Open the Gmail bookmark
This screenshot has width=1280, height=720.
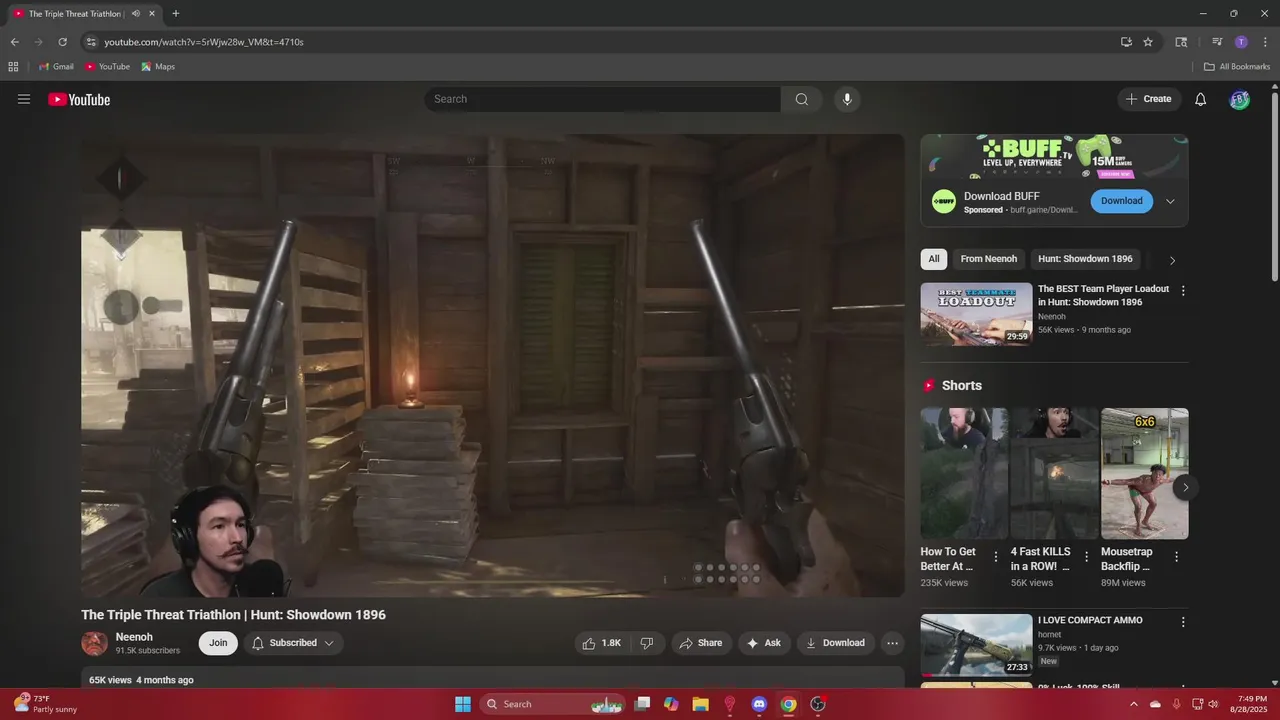pos(56,67)
